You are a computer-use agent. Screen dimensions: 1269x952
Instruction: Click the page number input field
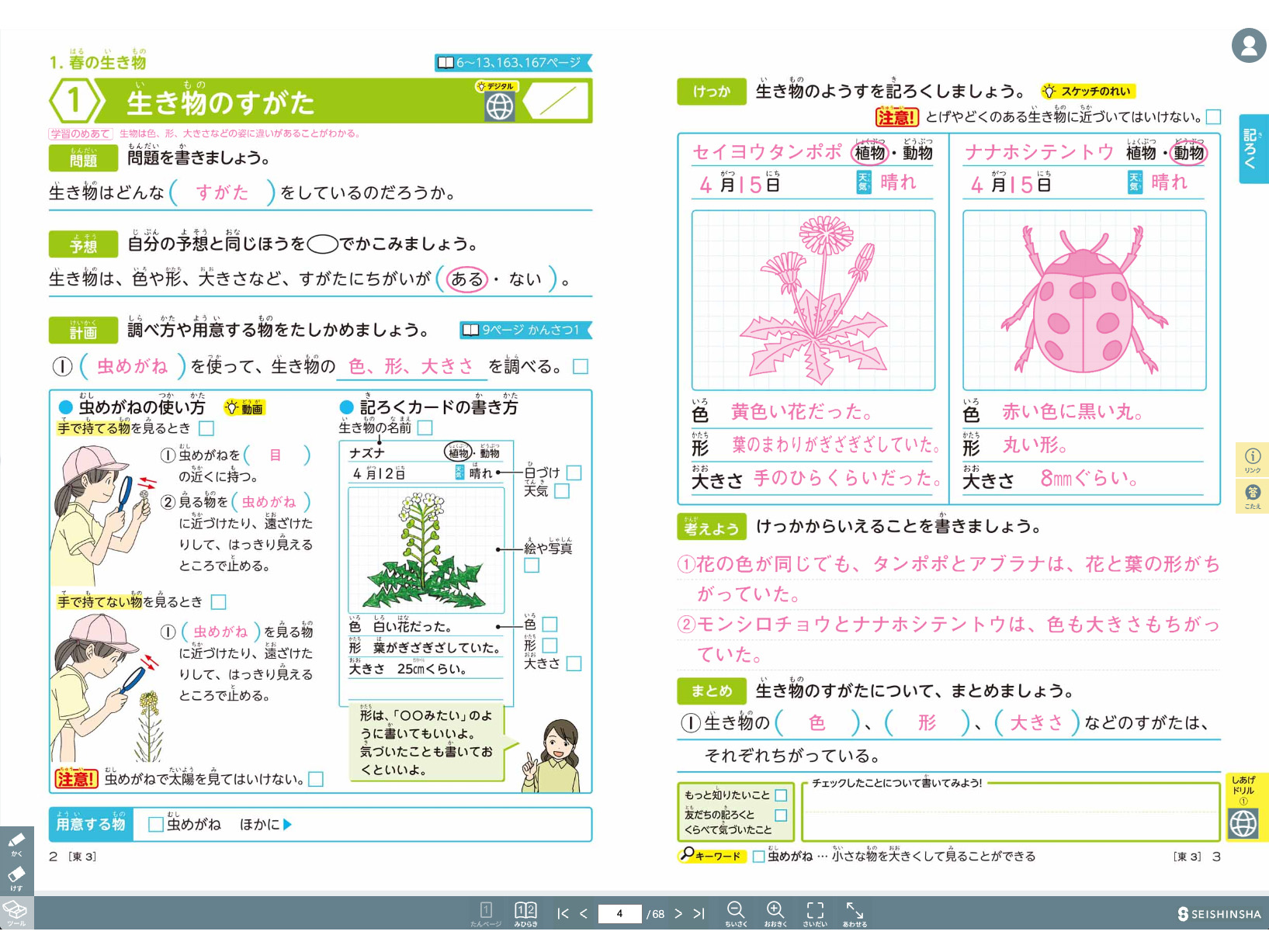pyautogui.click(x=619, y=913)
